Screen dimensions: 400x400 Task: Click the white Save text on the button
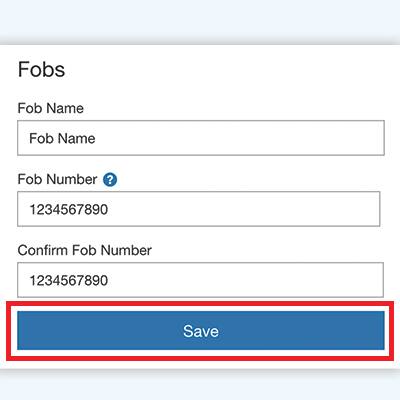pyautogui.click(x=201, y=331)
